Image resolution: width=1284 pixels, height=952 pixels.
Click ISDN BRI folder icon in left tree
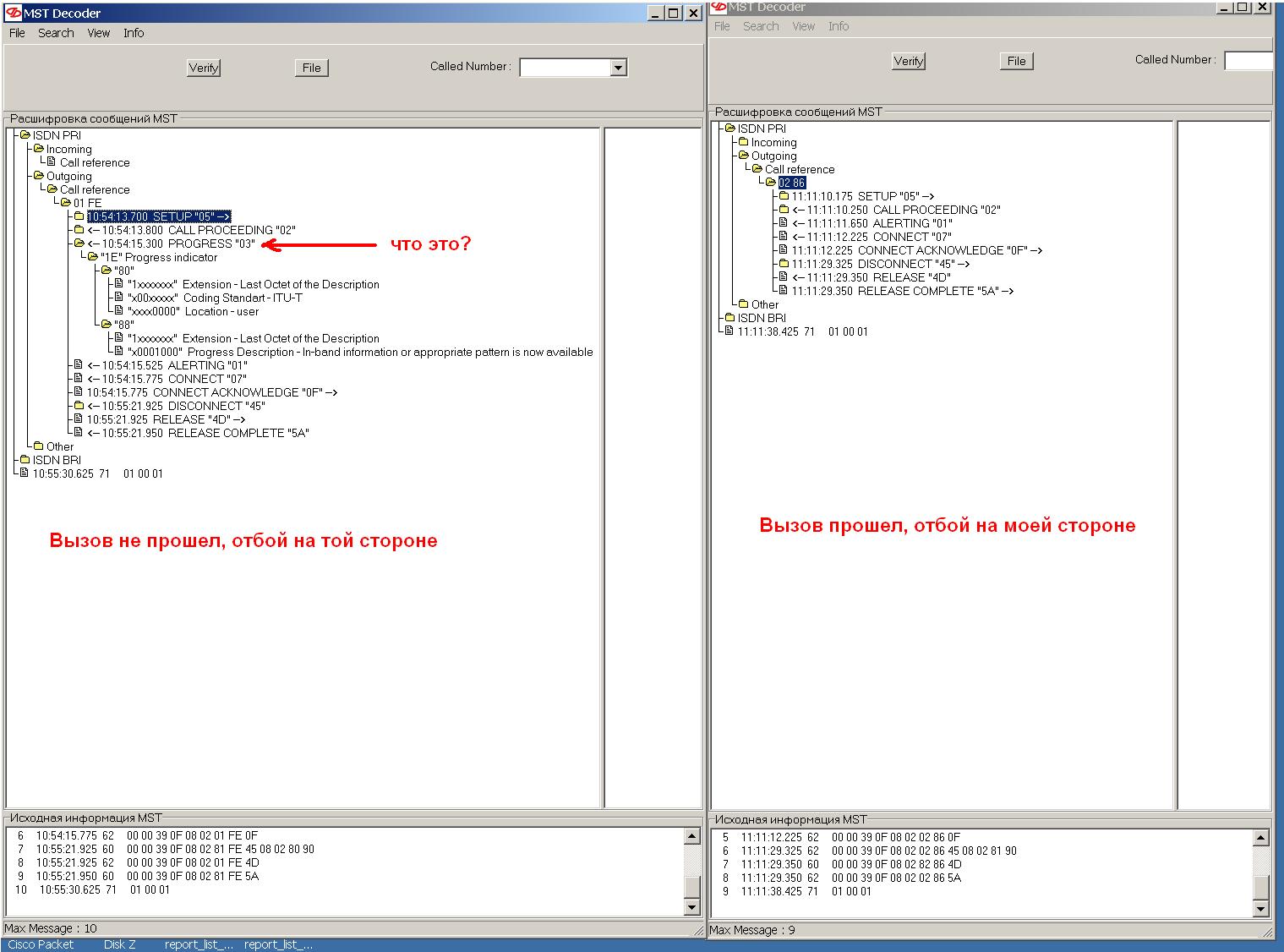click(x=25, y=460)
